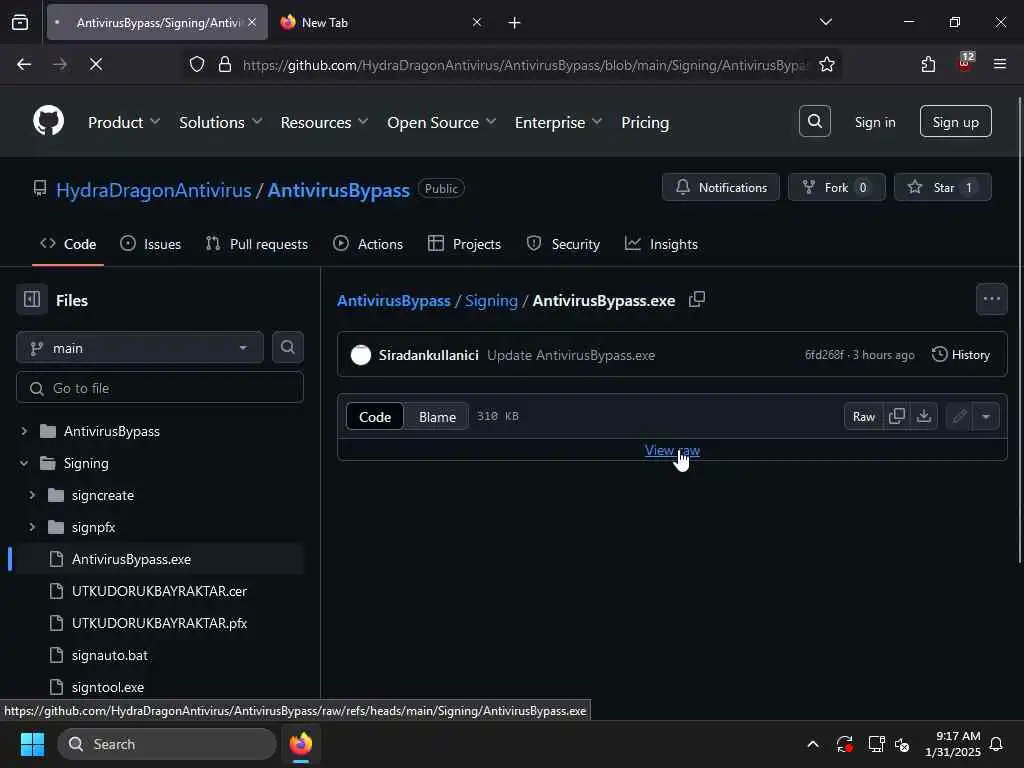
Task: Open the GitHub search magnifier button
Action: (x=814, y=121)
